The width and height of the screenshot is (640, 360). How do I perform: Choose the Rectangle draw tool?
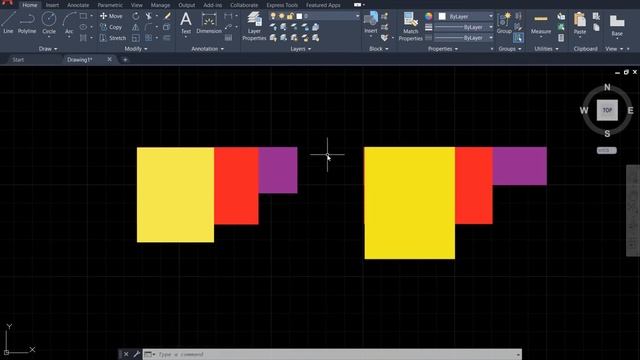83,16
